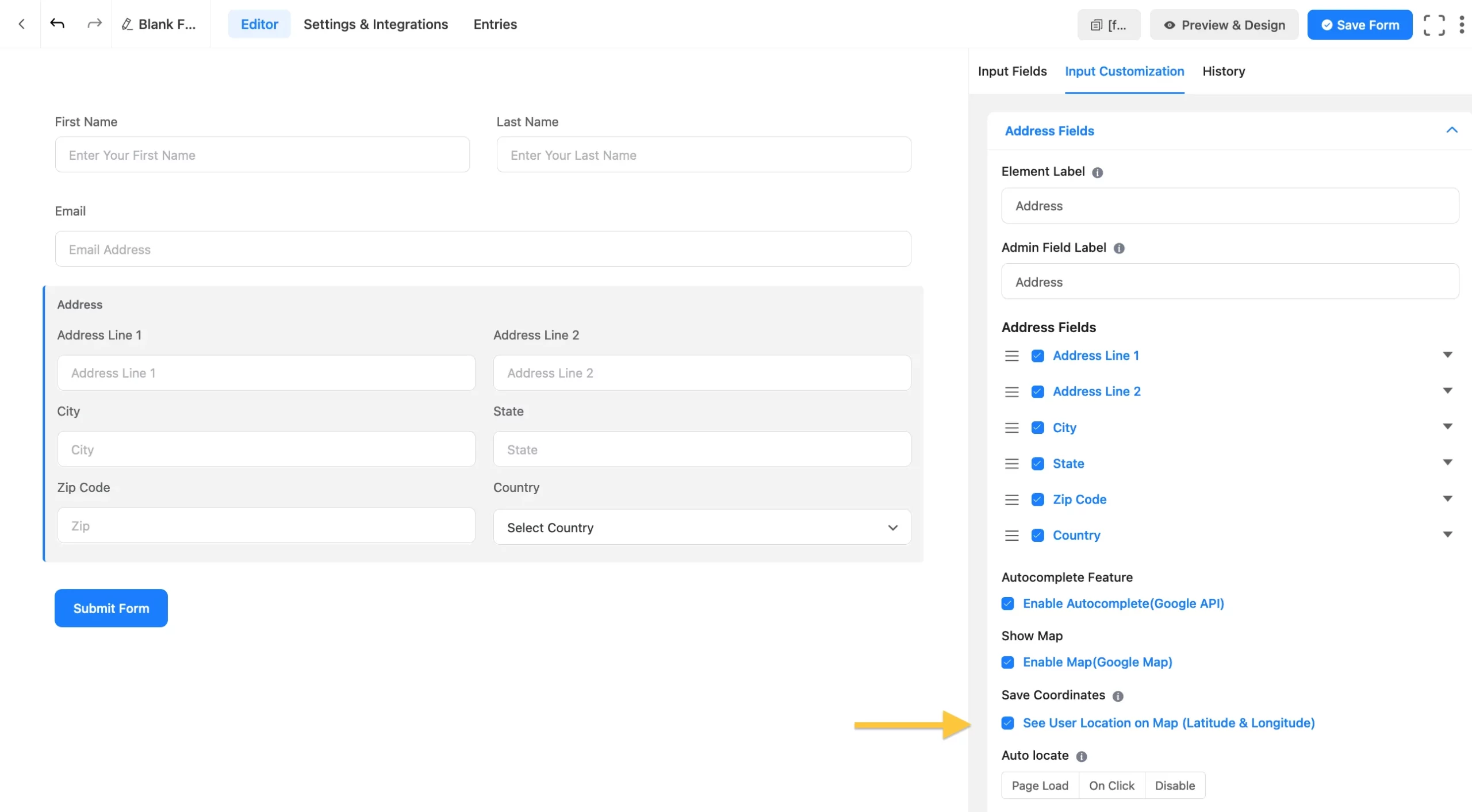The width and height of the screenshot is (1472, 812).
Task: Click the Submit Form button
Action: pos(111,608)
